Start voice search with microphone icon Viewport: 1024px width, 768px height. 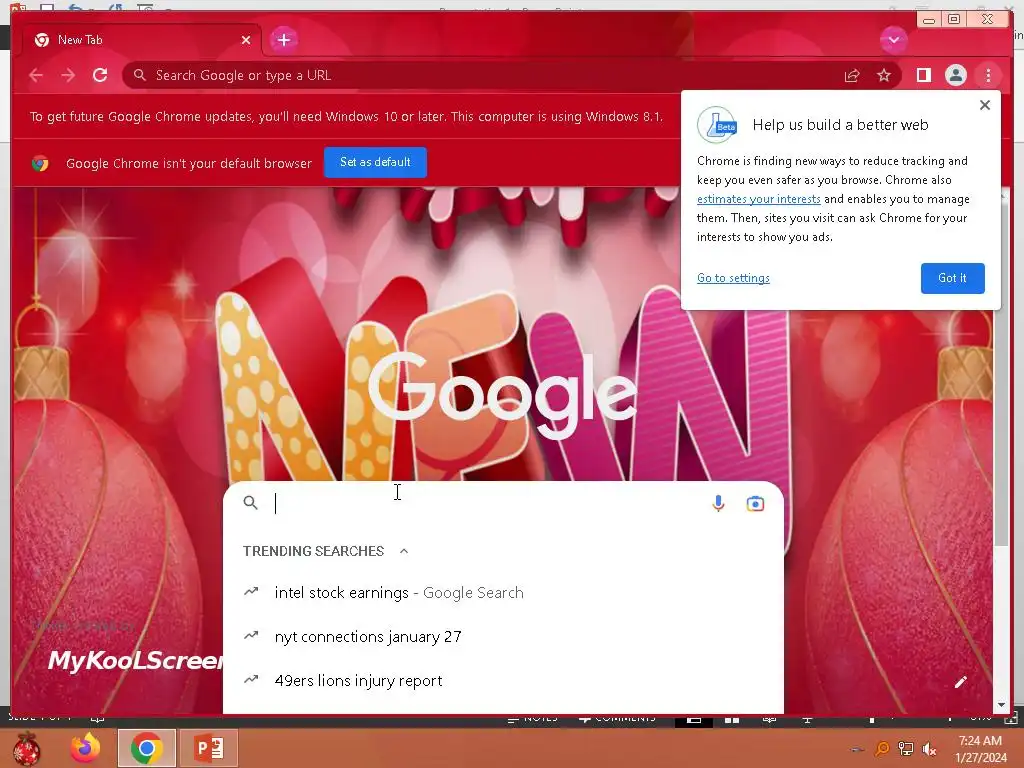tap(718, 504)
